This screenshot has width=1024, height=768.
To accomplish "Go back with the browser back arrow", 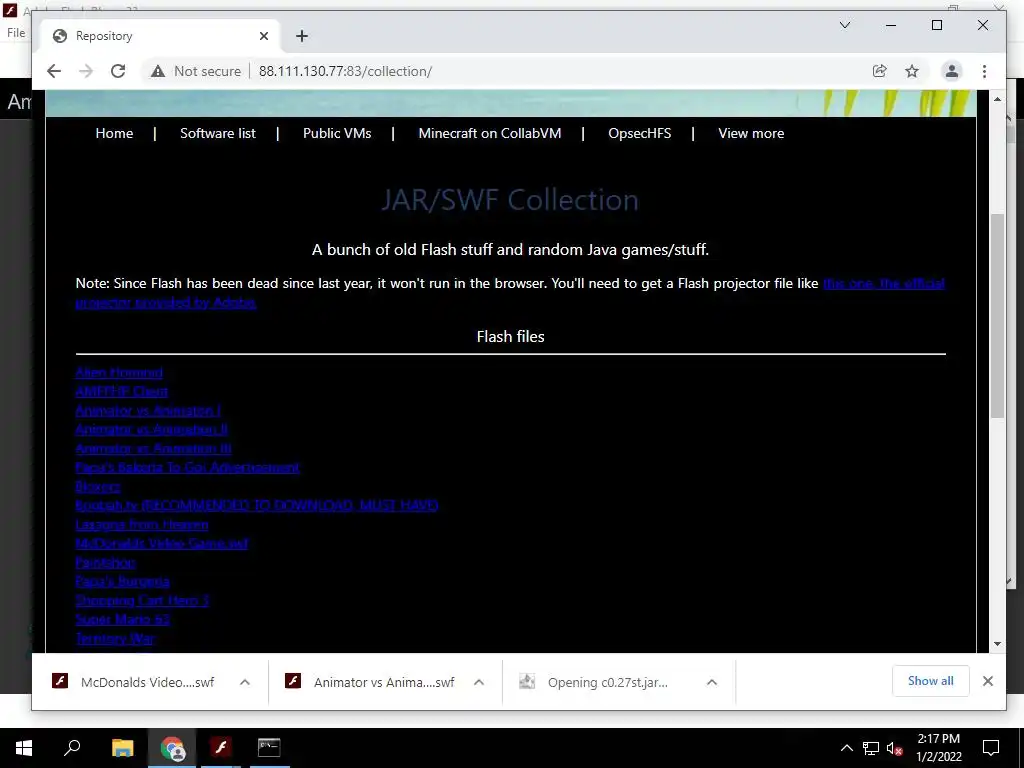I will 54,71.
